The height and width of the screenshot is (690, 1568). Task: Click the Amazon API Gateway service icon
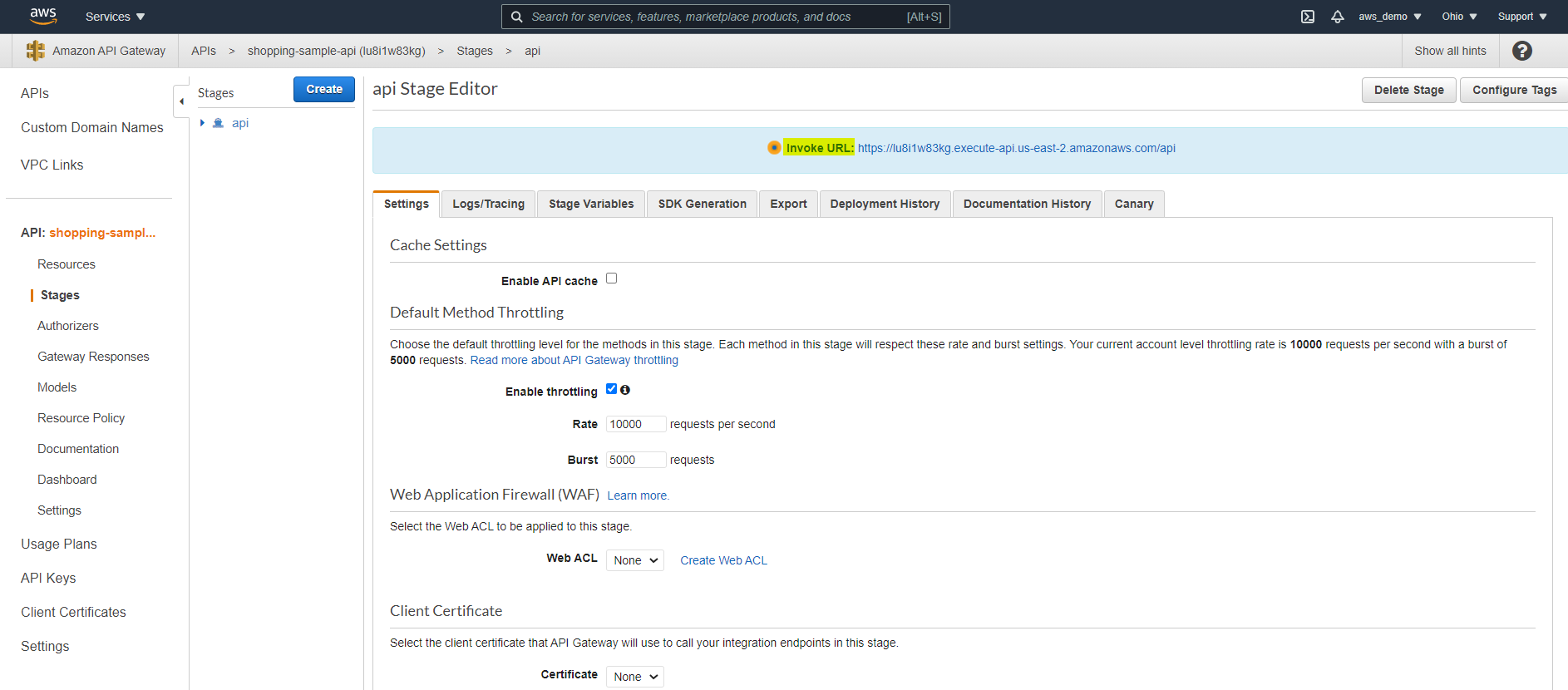35,51
